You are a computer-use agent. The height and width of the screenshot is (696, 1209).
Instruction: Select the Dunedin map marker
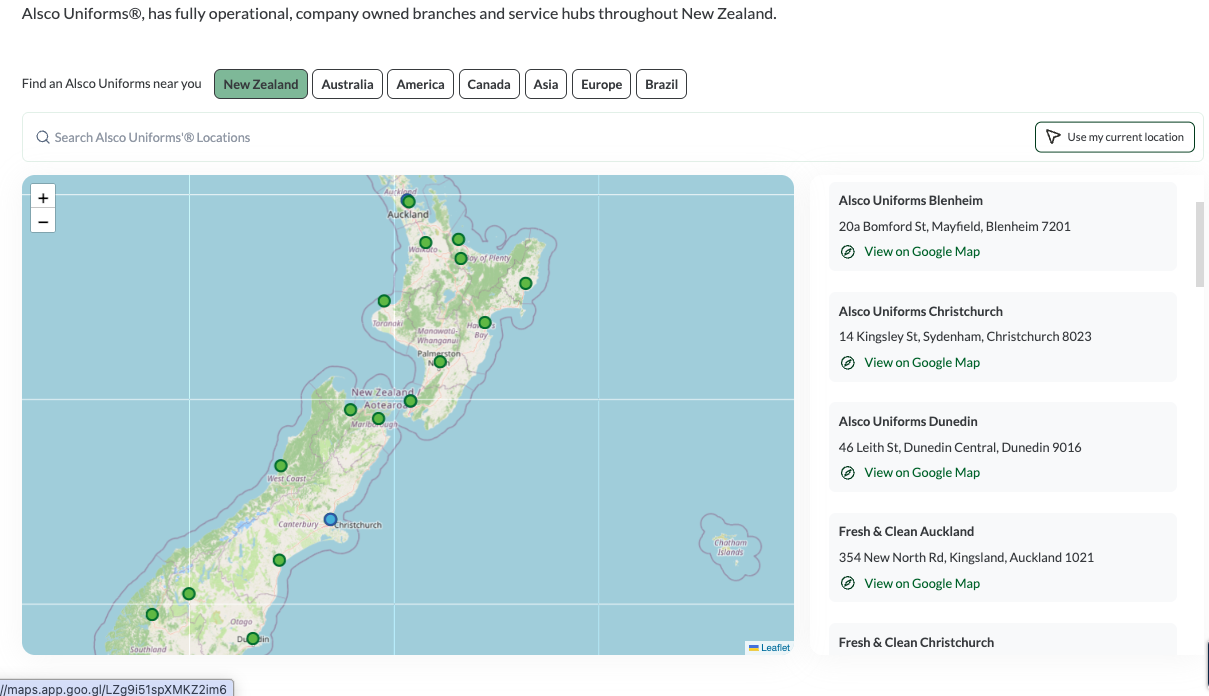tap(253, 638)
